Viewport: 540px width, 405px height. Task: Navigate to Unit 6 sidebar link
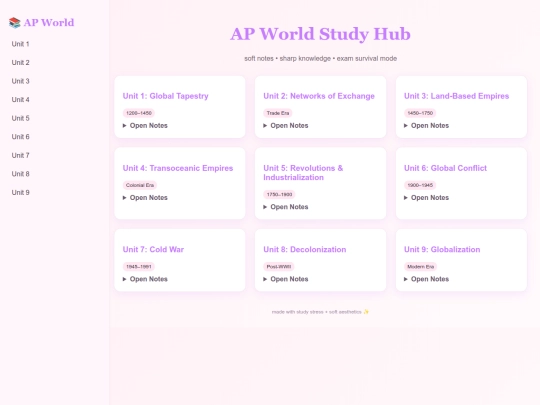click(20, 137)
